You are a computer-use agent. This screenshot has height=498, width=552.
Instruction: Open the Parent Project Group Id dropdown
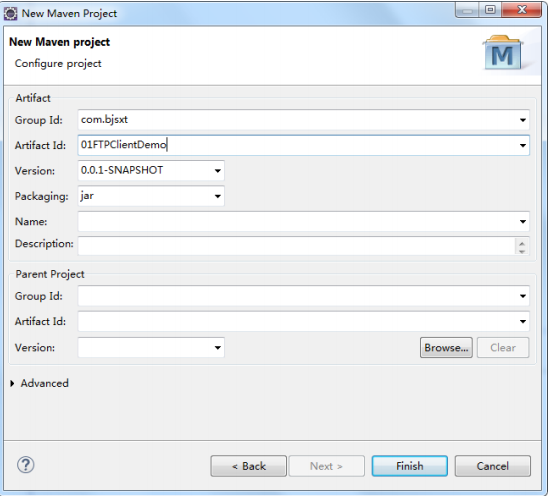(522, 296)
